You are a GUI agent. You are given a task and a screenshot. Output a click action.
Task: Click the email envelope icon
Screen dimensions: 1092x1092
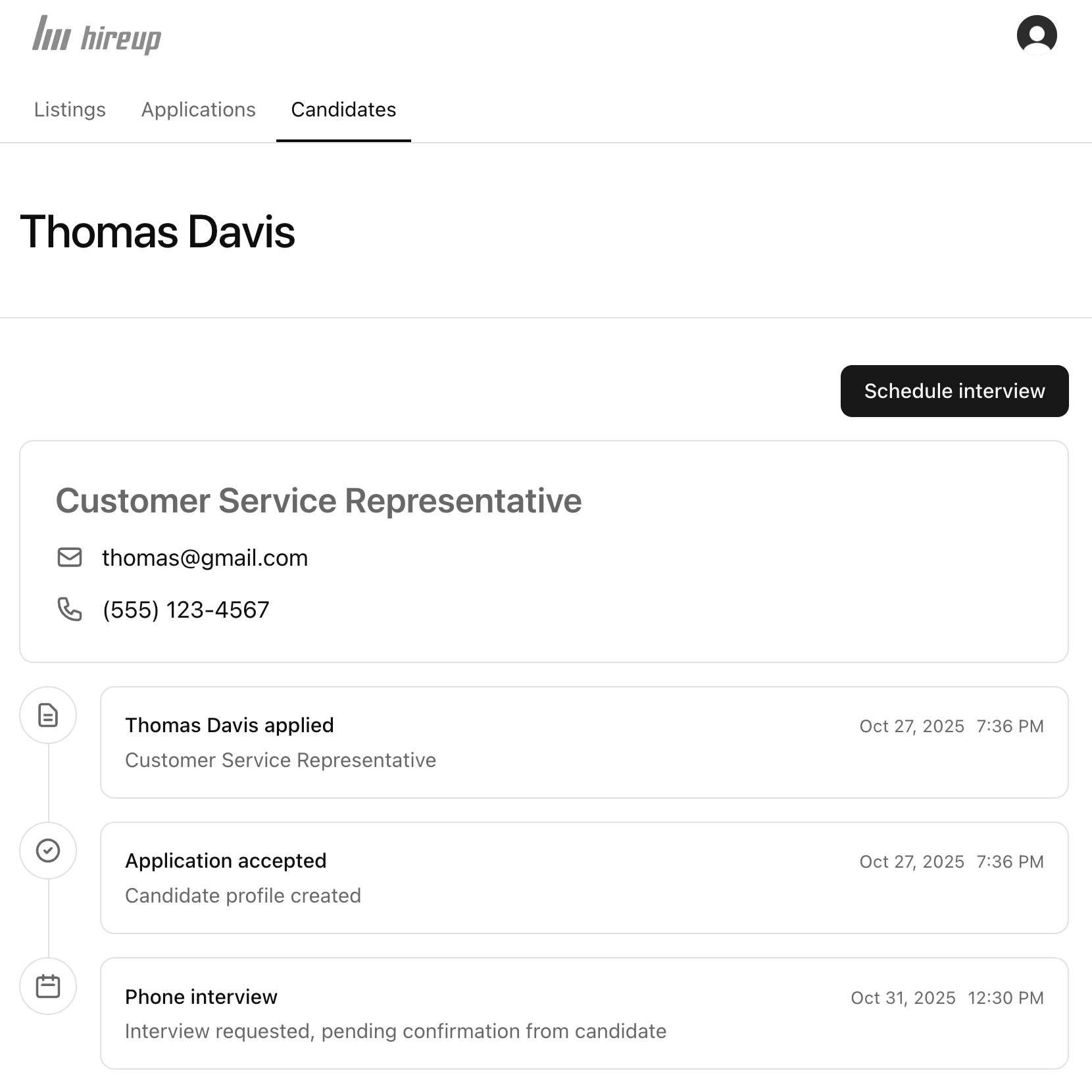[70, 557]
